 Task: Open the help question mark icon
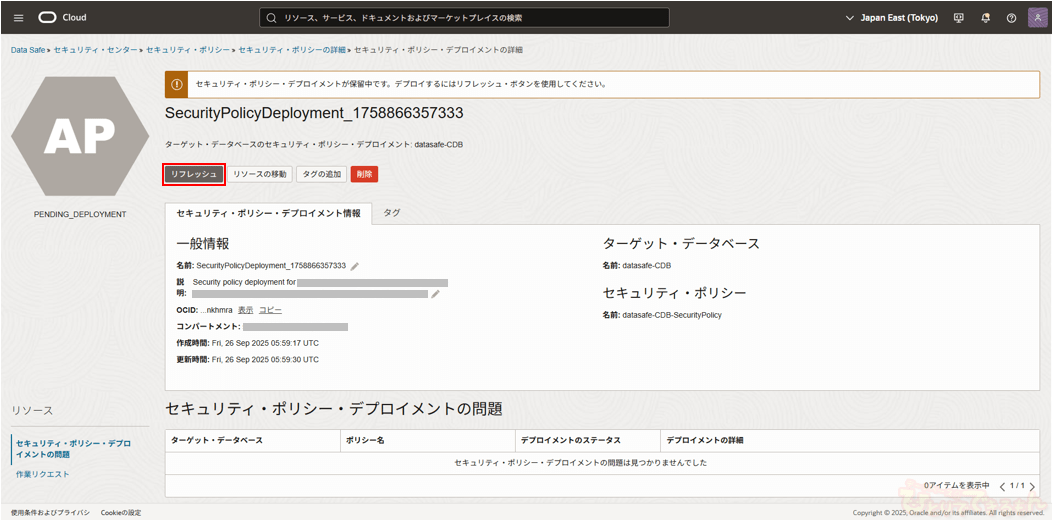[x=1011, y=18]
